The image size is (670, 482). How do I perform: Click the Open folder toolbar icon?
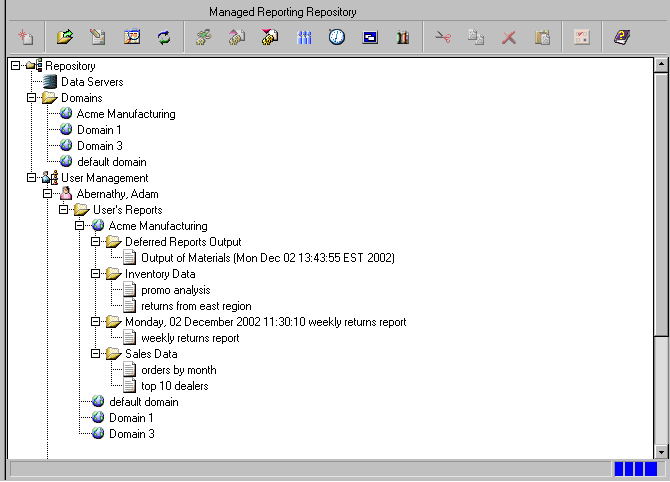click(x=65, y=37)
